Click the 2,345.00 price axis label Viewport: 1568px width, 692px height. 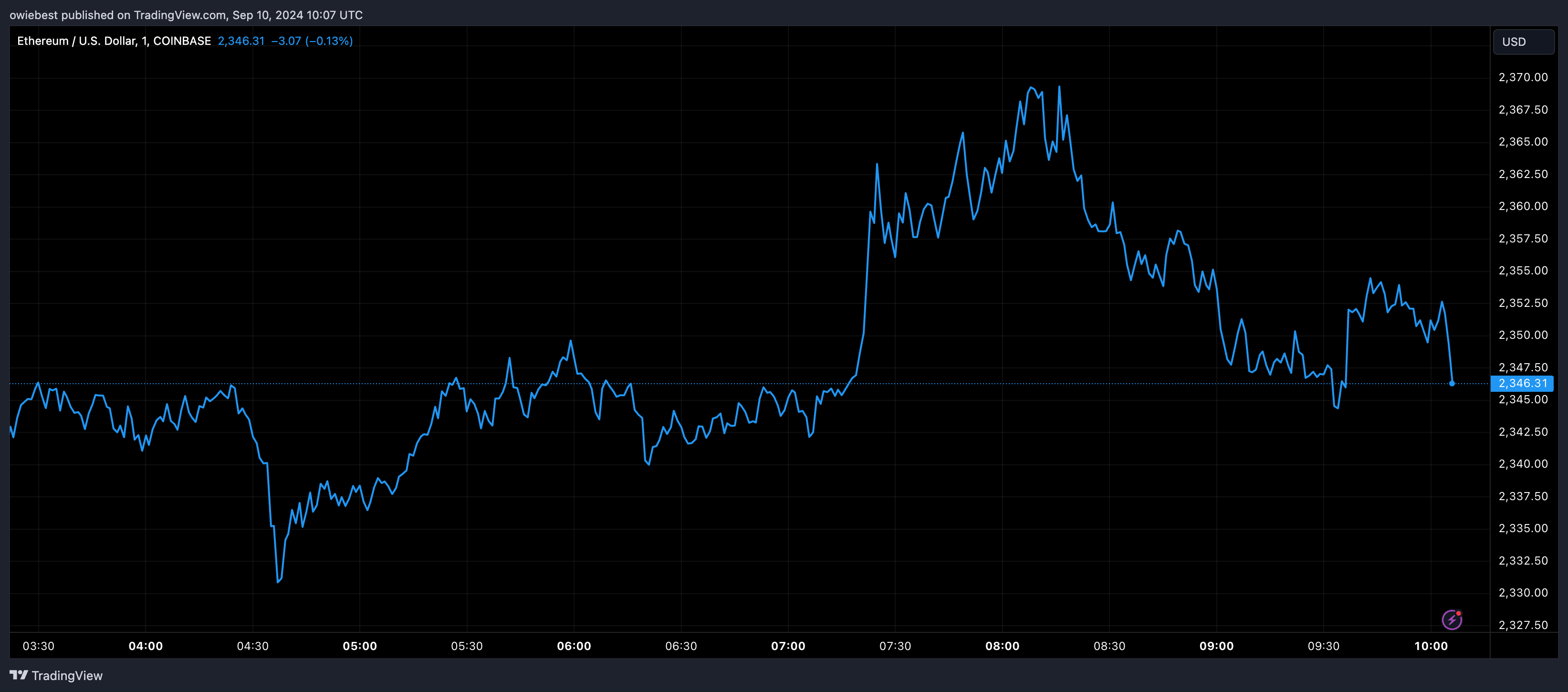pos(1523,400)
